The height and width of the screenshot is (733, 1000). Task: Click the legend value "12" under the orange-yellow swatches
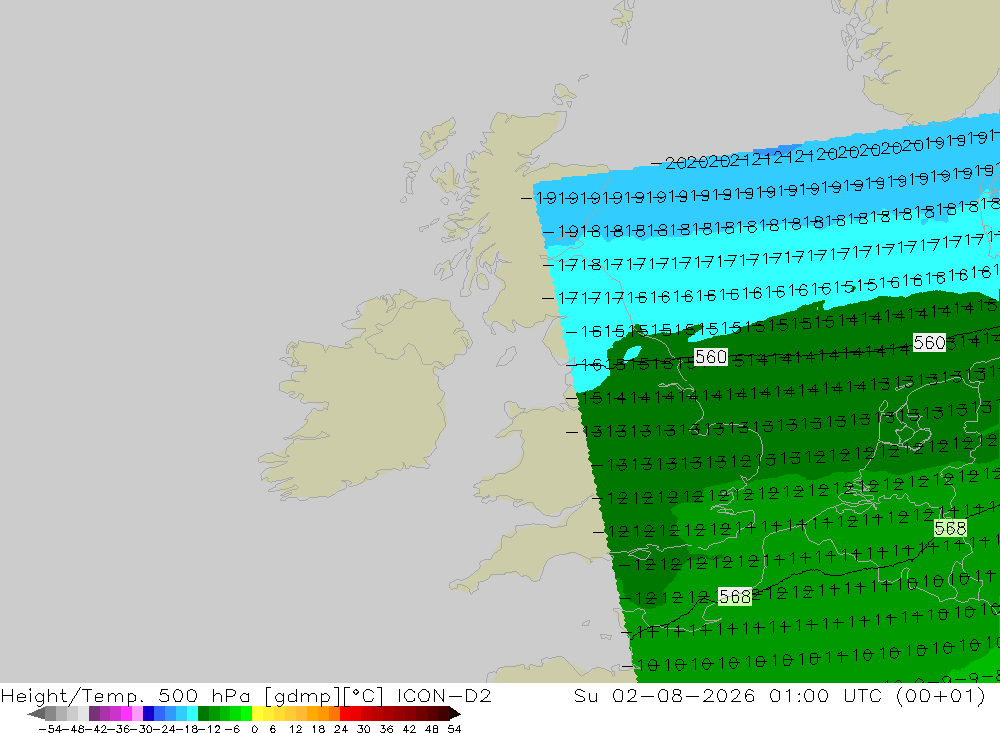pyautogui.click(x=295, y=729)
